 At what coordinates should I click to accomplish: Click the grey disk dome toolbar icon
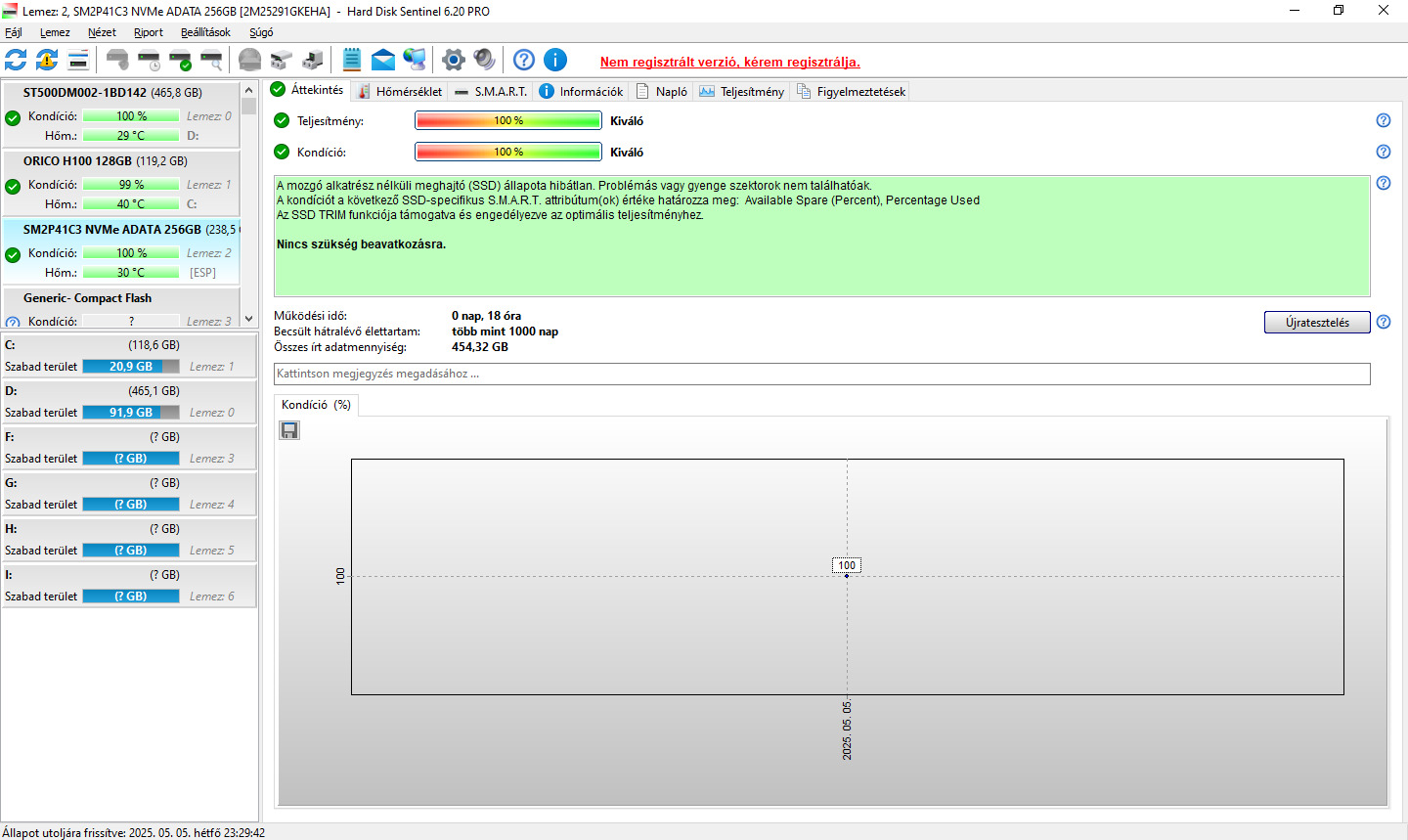click(250, 60)
